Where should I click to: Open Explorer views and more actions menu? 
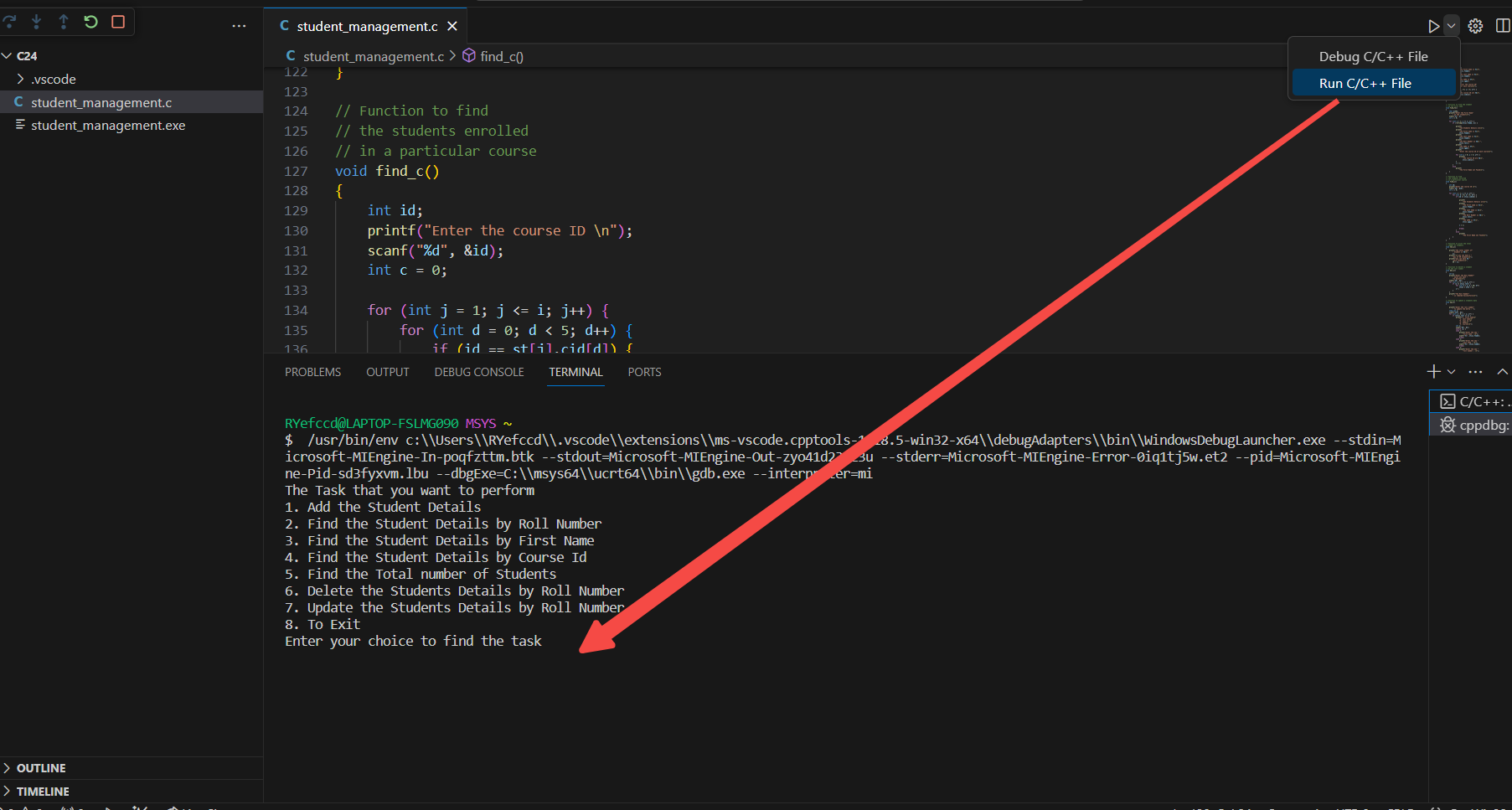coord(239,26)
